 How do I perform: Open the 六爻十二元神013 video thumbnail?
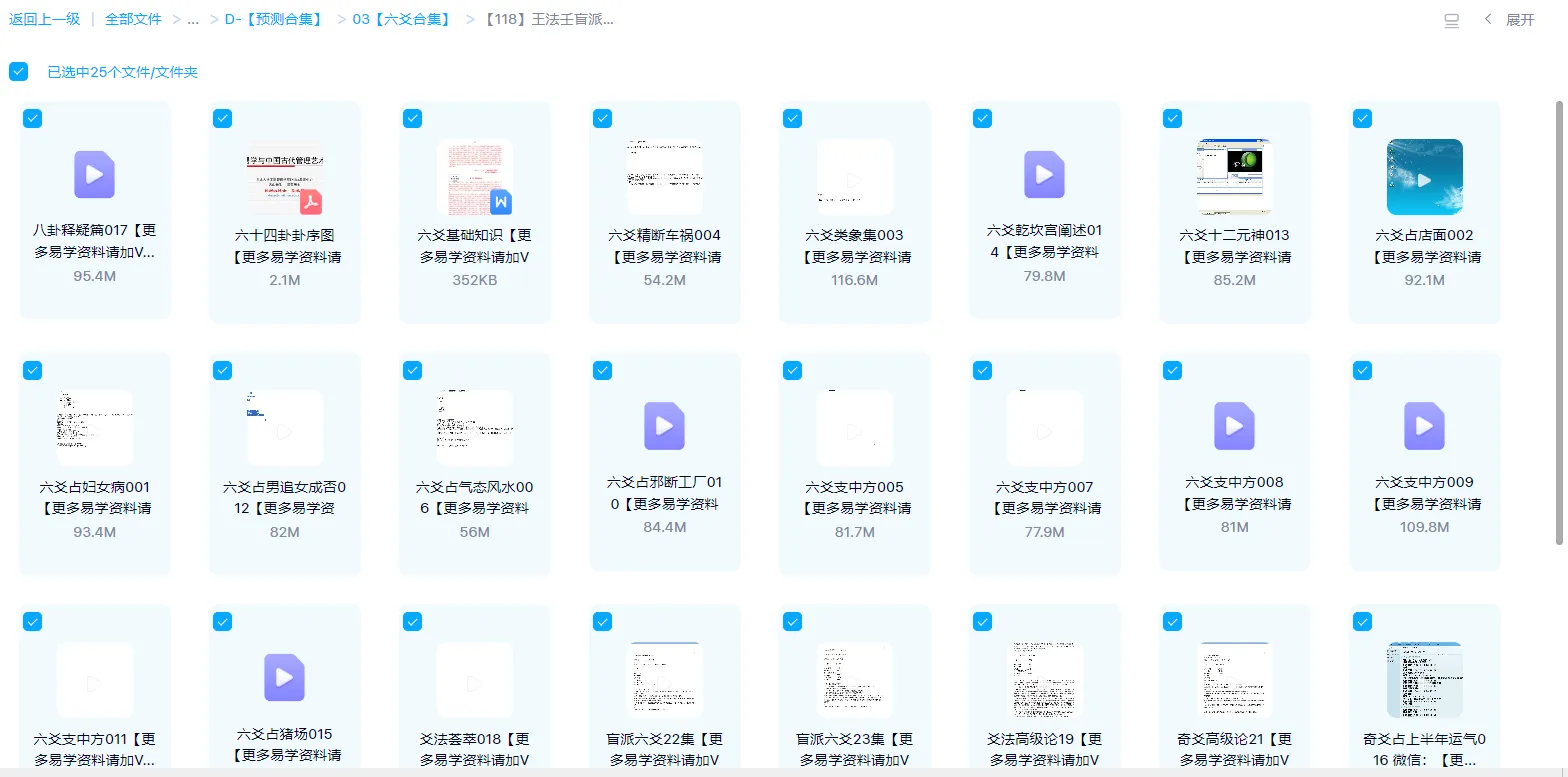(1234, 177)
